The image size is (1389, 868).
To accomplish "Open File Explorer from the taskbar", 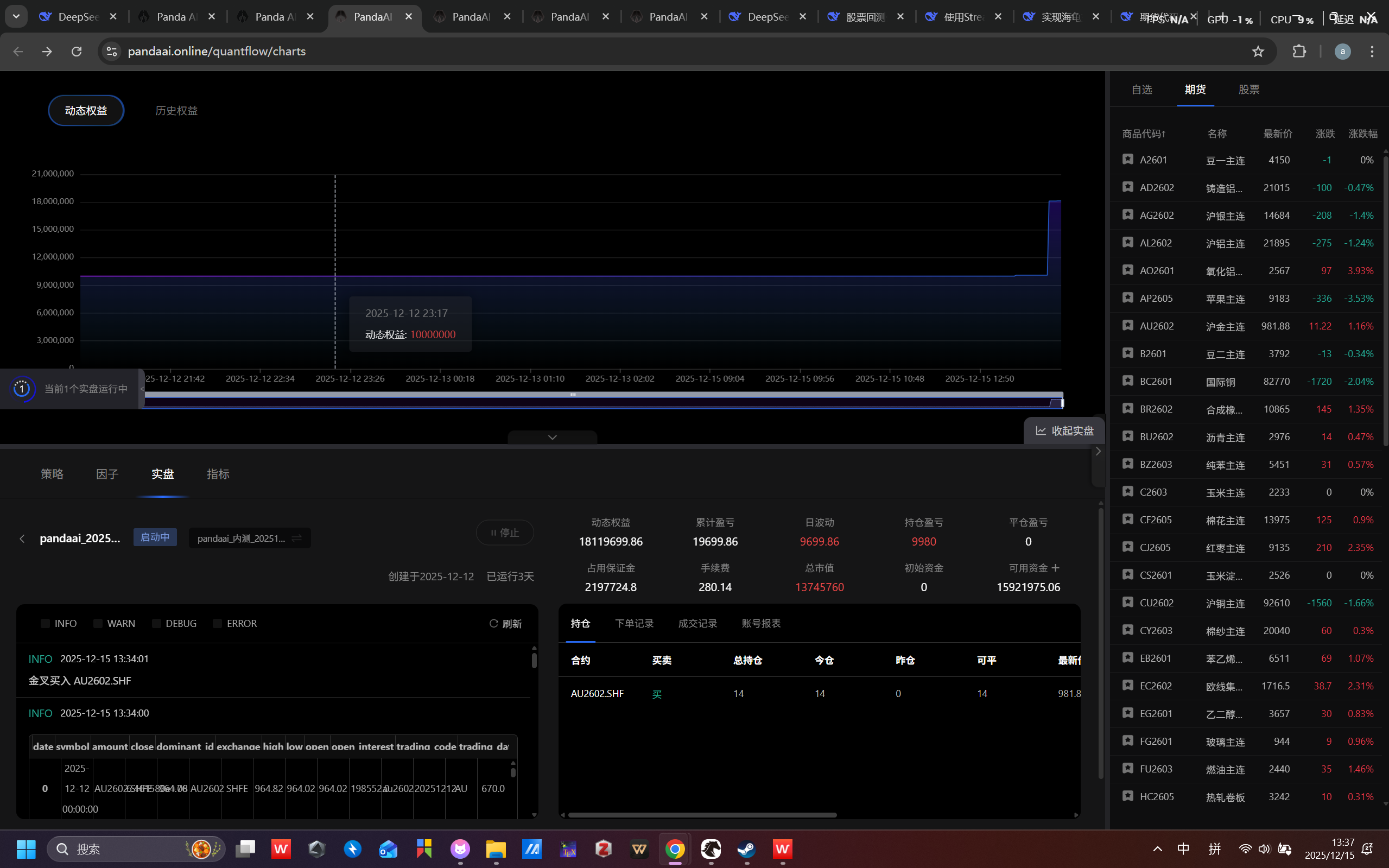I will (x=496, y=848).
